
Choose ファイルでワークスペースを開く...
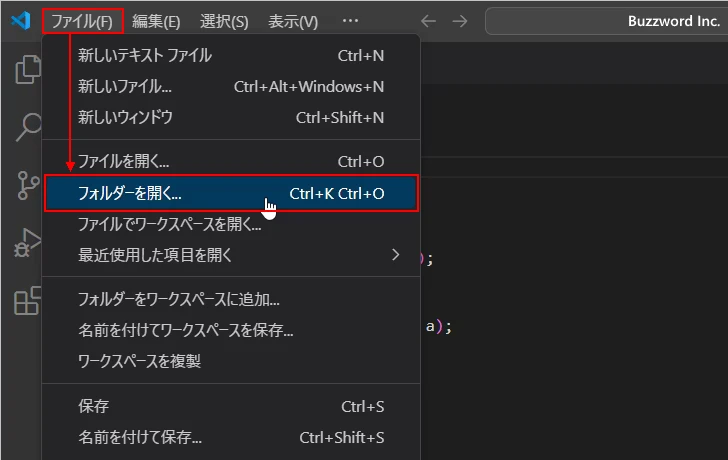pyautogui.click(x=231, y=225)
